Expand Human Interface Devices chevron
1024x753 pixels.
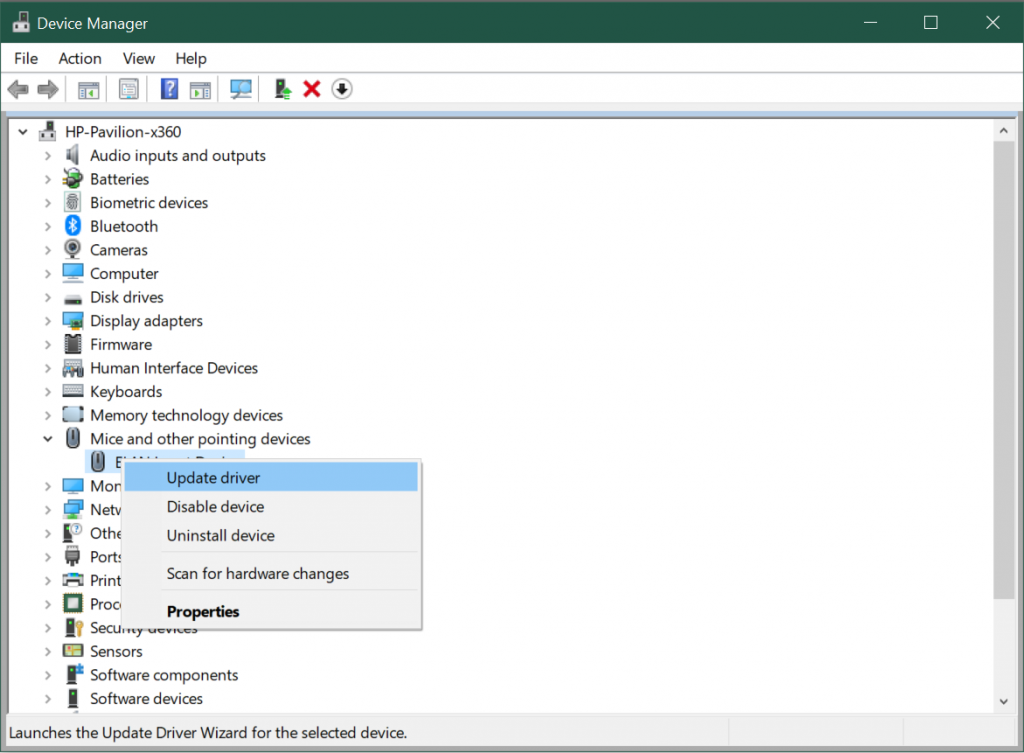click(48, 368)
